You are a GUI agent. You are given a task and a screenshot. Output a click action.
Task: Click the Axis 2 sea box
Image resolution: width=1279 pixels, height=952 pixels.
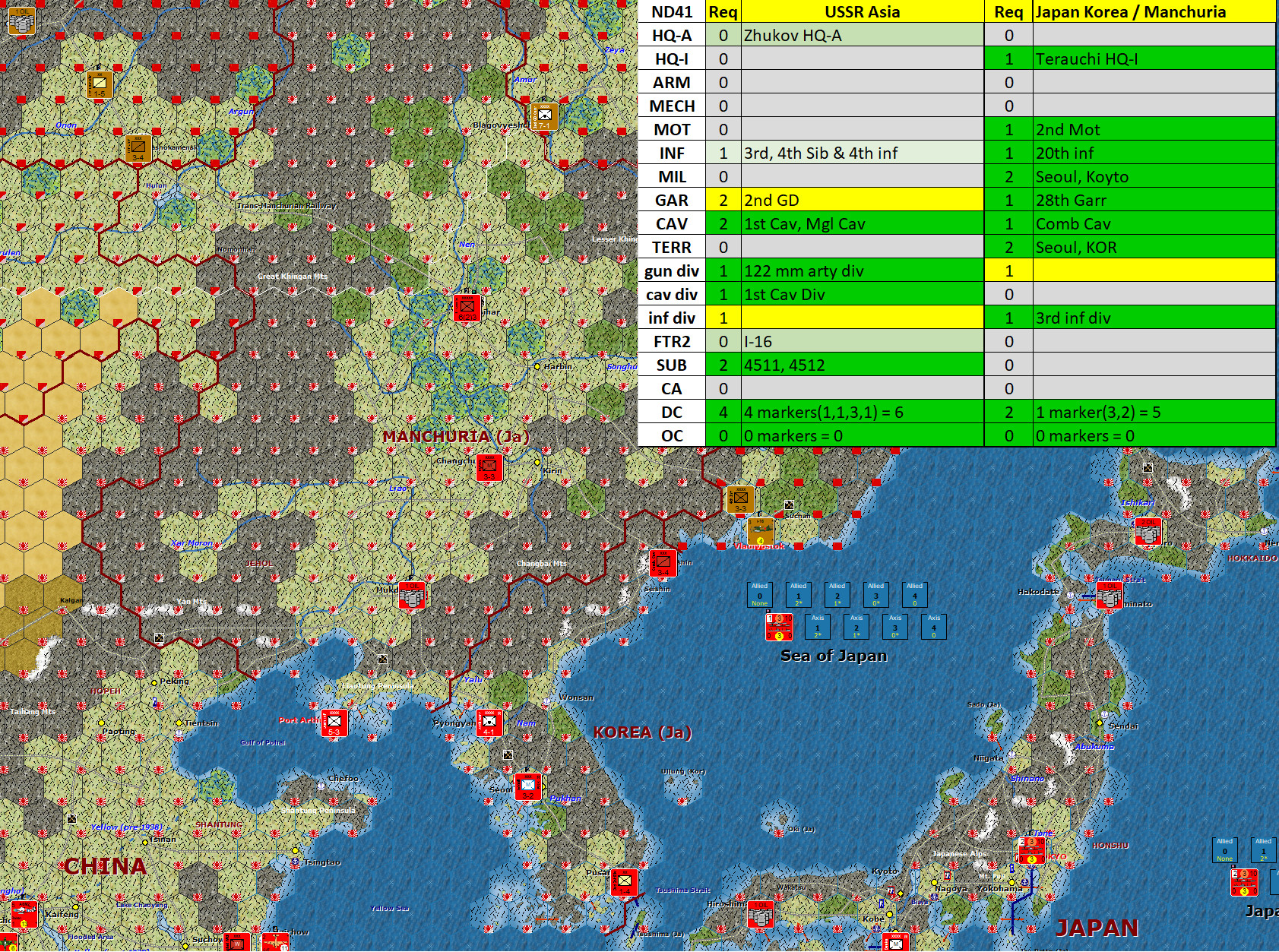pos(856,627)
